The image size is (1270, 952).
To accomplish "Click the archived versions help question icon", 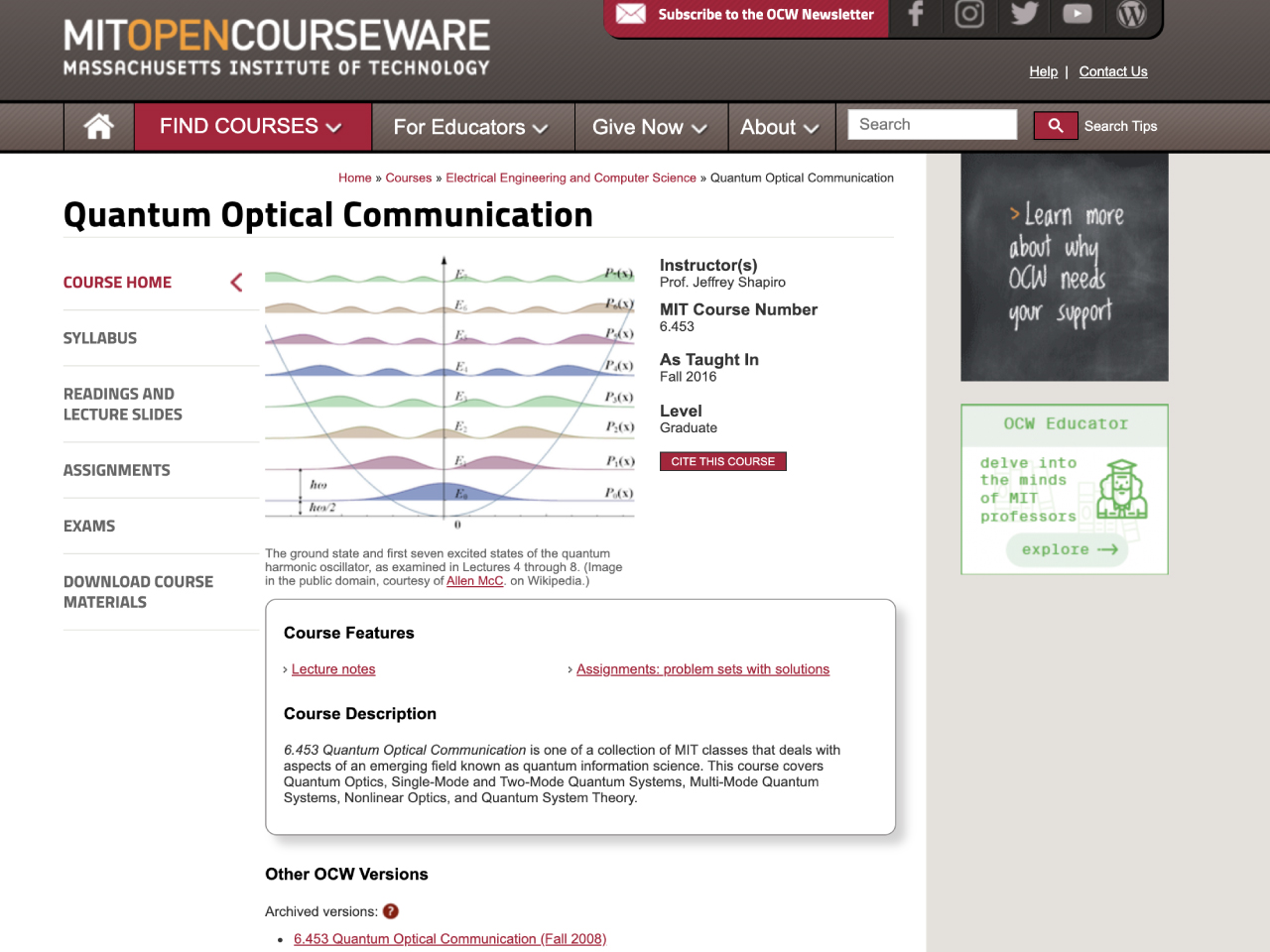I will [391, 911].
